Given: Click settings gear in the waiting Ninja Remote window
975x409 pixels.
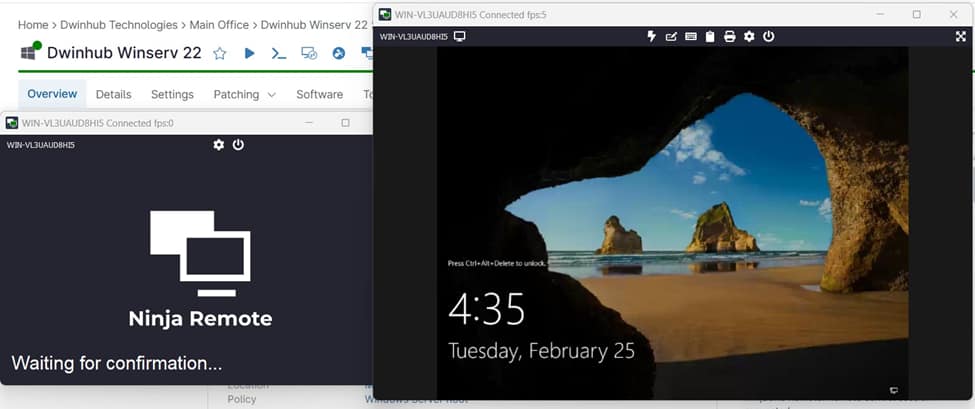Looking at the screenshot, I should 219,145.
